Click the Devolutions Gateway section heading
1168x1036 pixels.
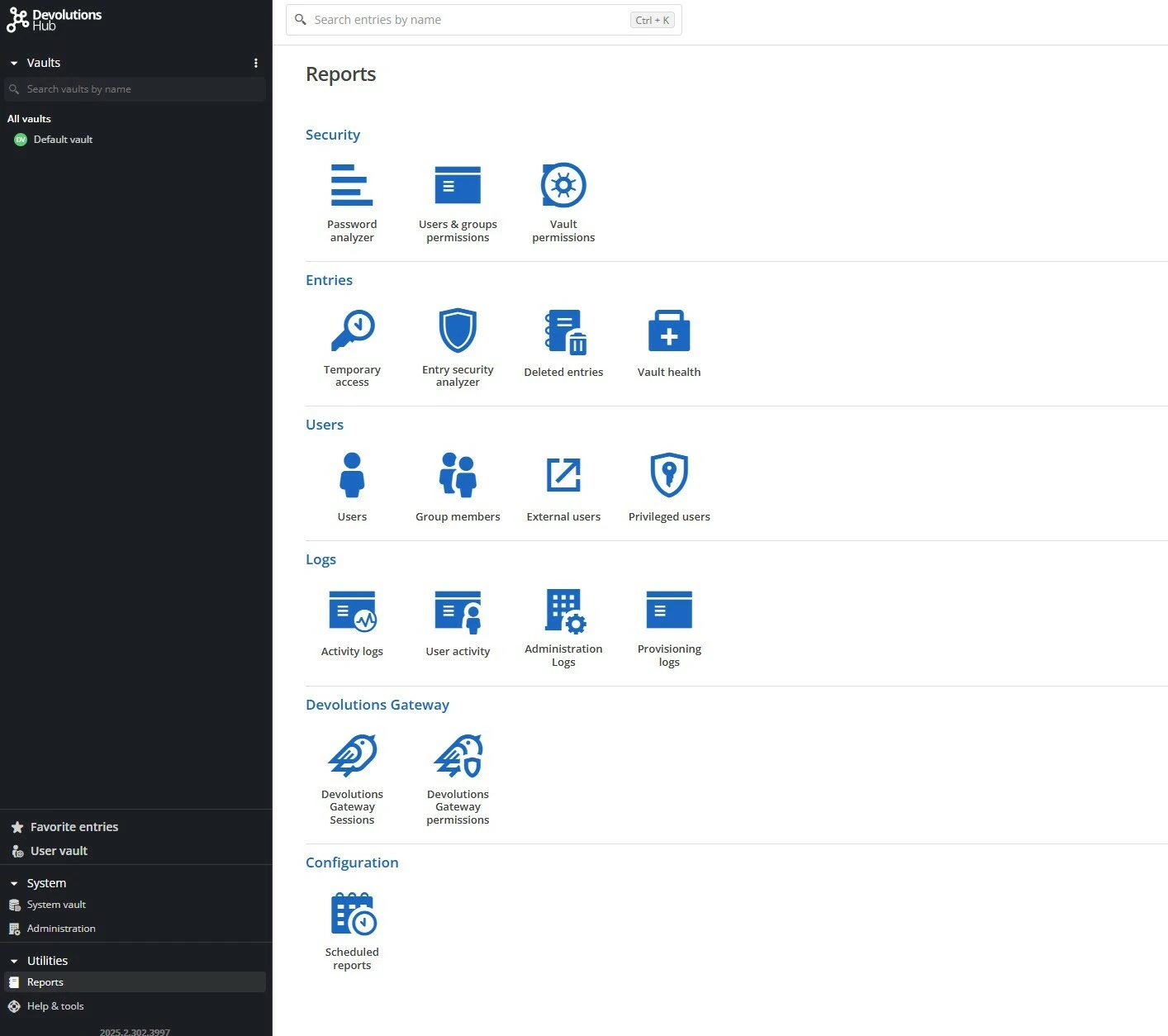377,705
